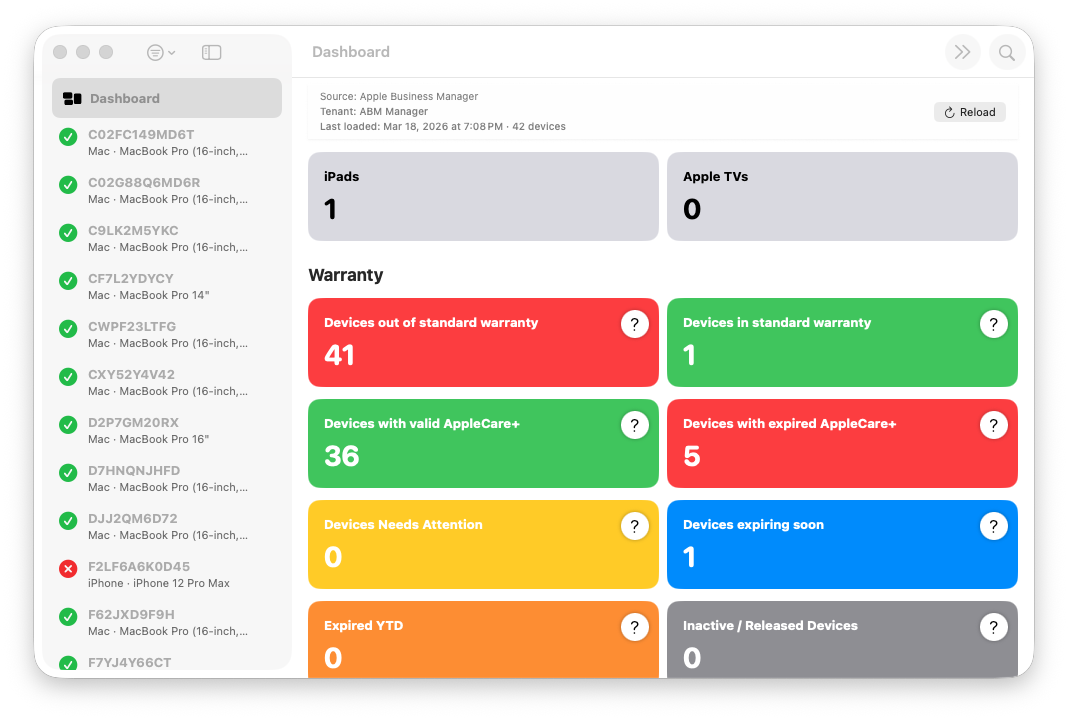Open help on Inactive / Released Devices
Screen dimensions: 1068x720
coord(994,627)
